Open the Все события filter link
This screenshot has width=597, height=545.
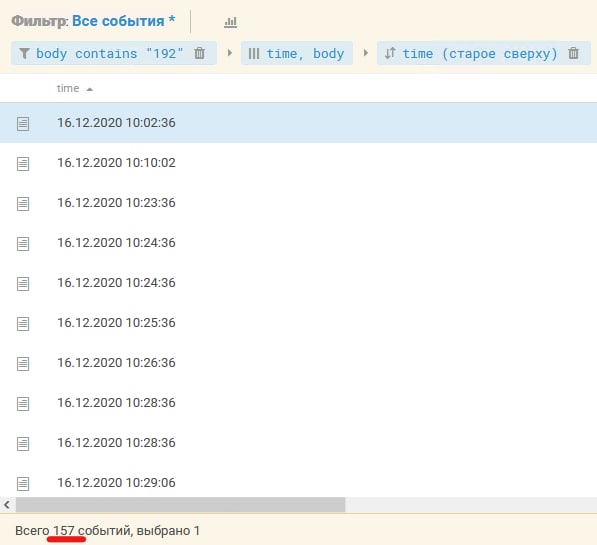tap(123, 21)
